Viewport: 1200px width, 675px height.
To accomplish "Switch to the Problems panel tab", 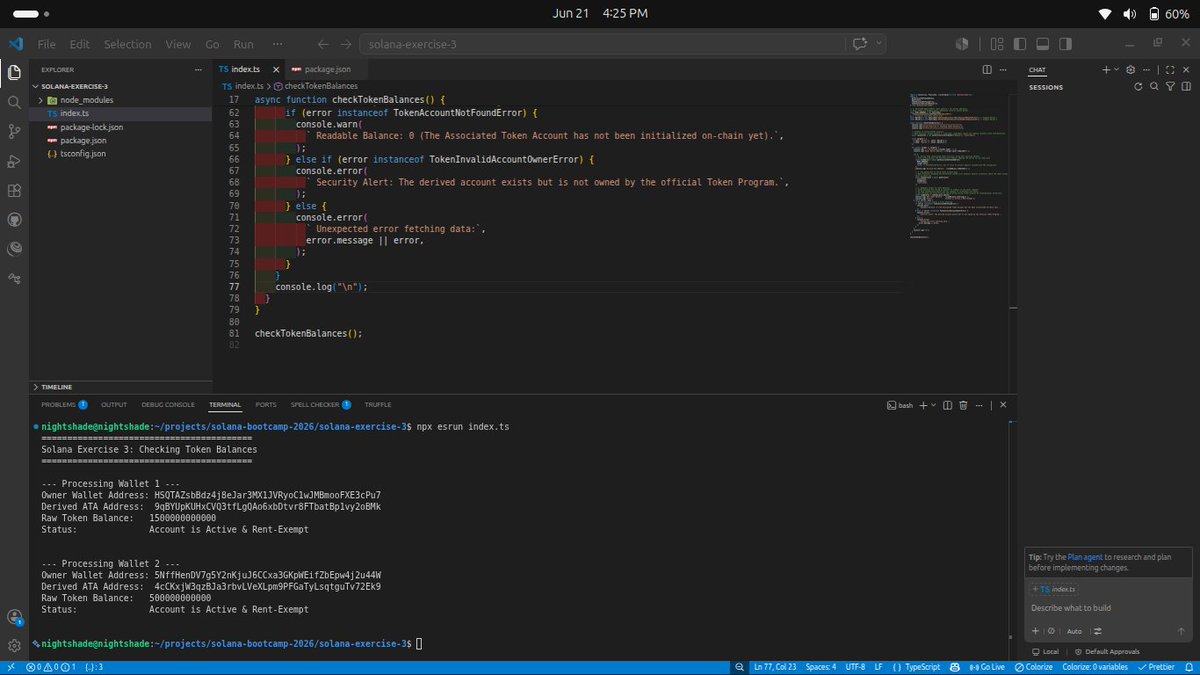I will tap(64, 405).
